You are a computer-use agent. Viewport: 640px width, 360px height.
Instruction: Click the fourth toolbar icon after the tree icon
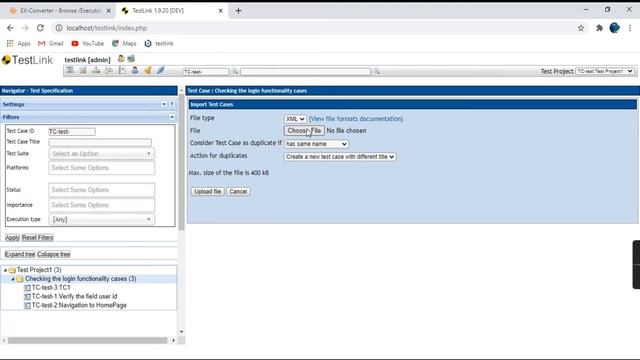(109, 71)
